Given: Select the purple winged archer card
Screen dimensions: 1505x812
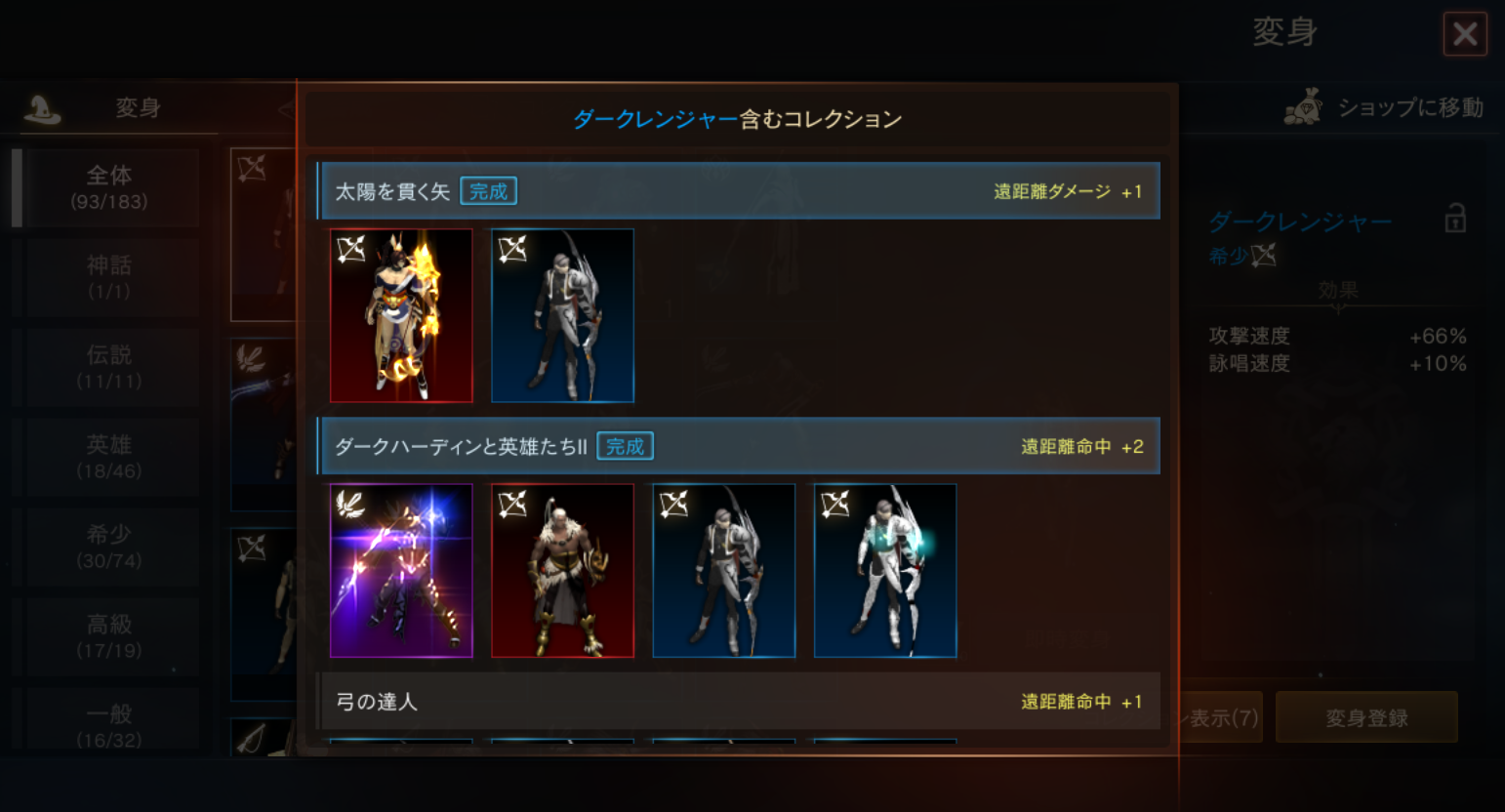Looking at the screenshot, I should coord(401,571).
